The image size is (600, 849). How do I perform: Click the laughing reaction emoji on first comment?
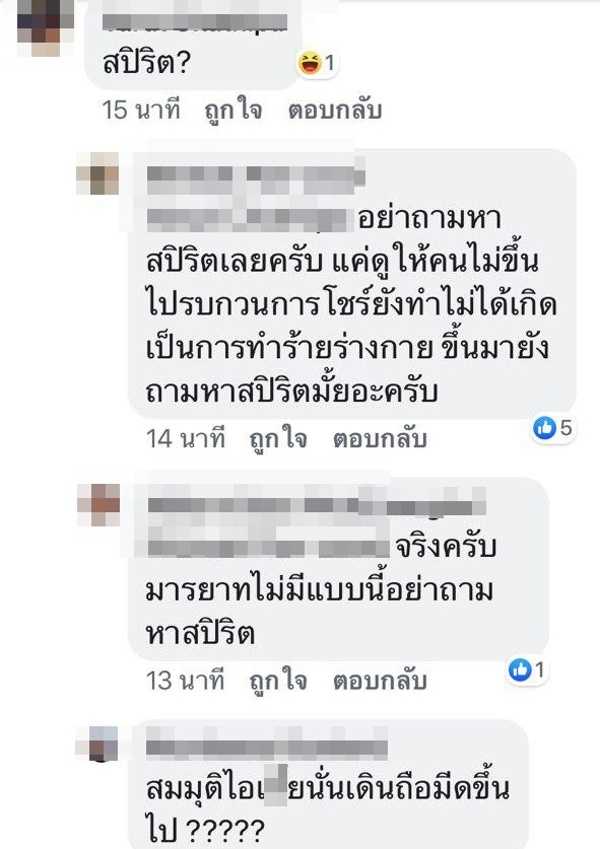tap(309, 63)
